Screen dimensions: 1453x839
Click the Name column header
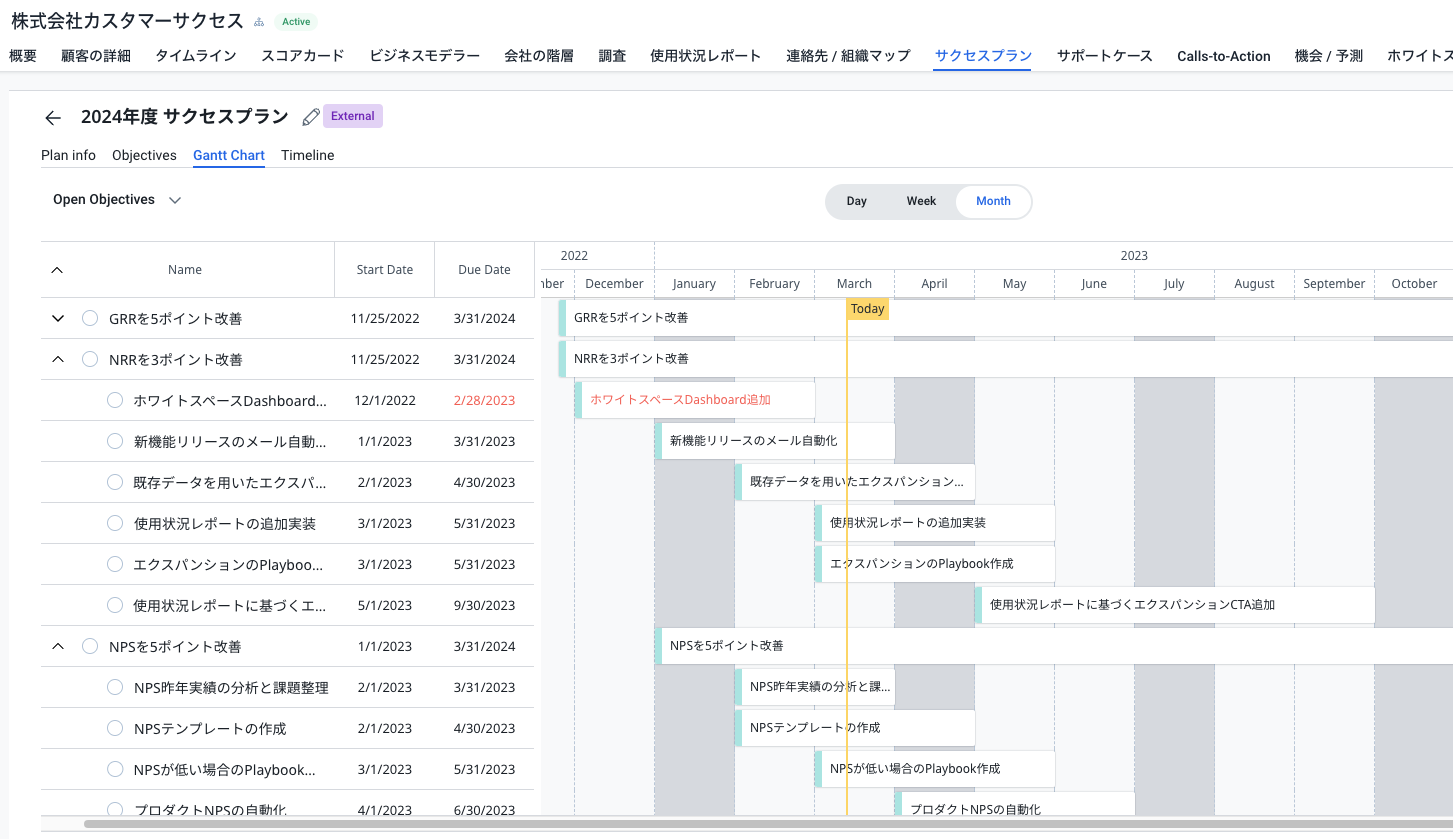pyautogui.click(x=185, y=270)
